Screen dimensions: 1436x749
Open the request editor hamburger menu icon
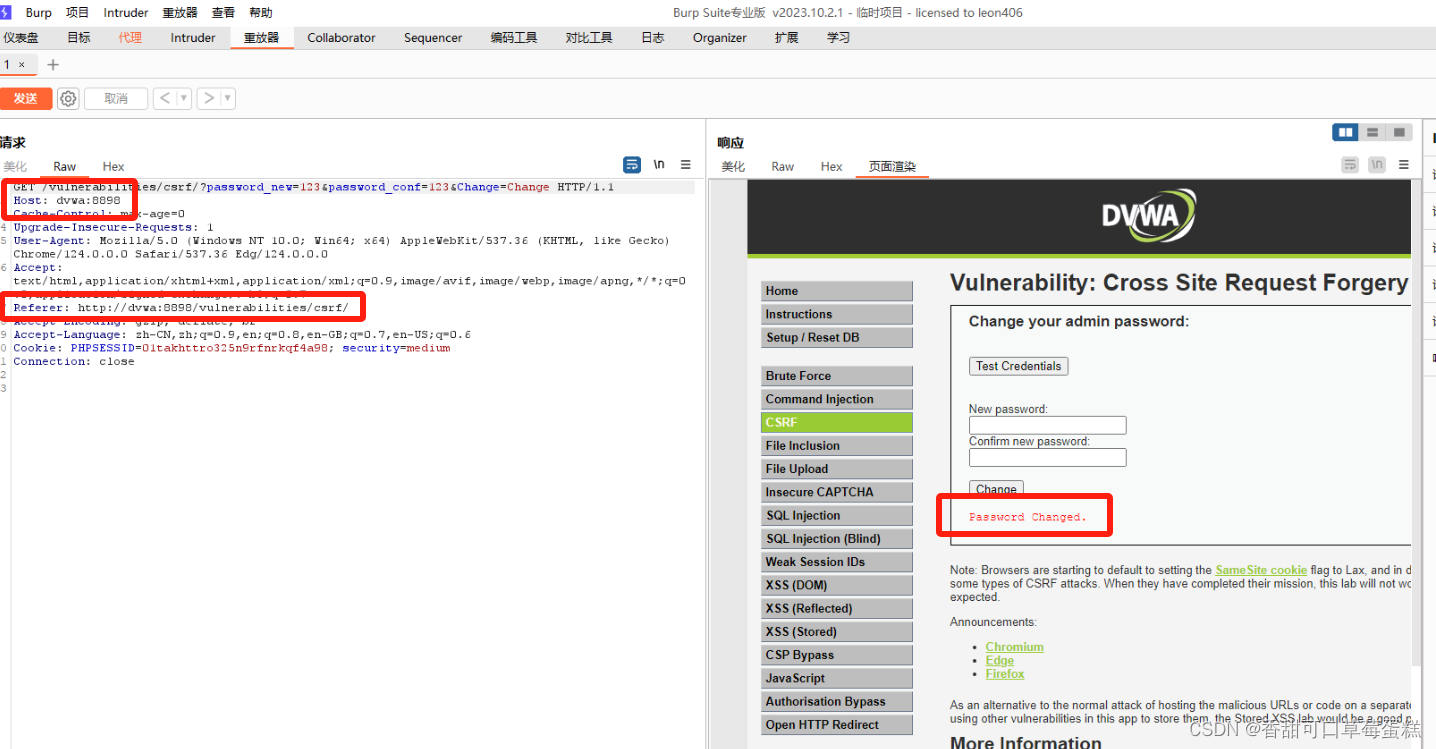[684, 165]
